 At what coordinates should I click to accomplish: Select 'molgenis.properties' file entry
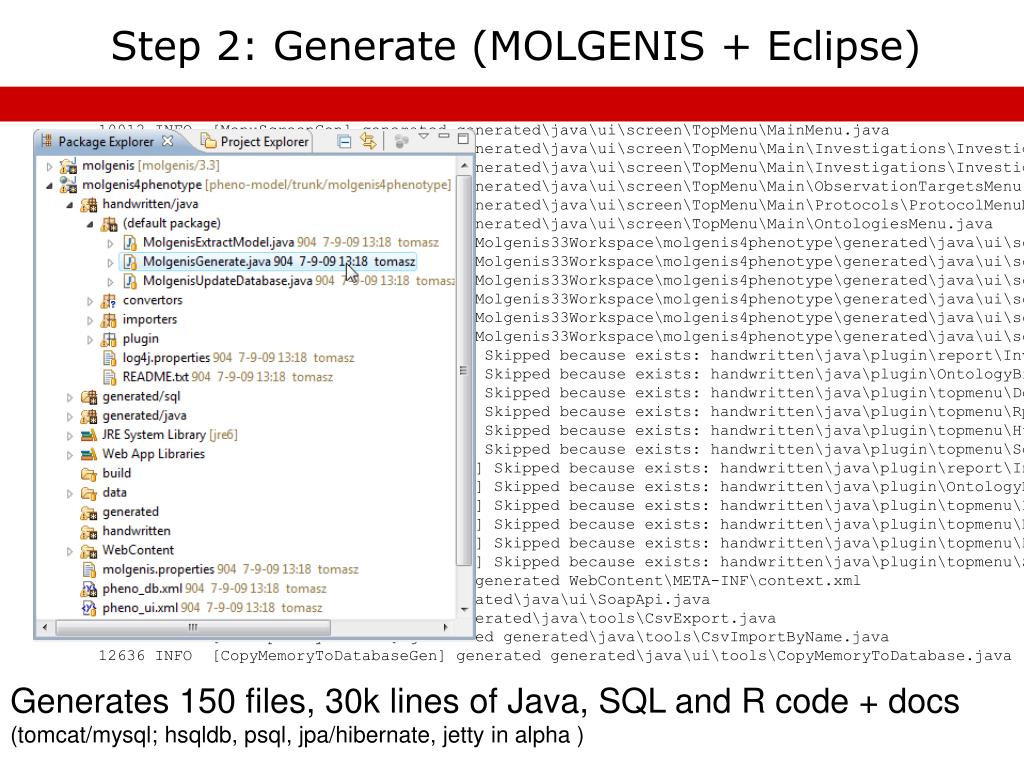(x=220, y=569)
